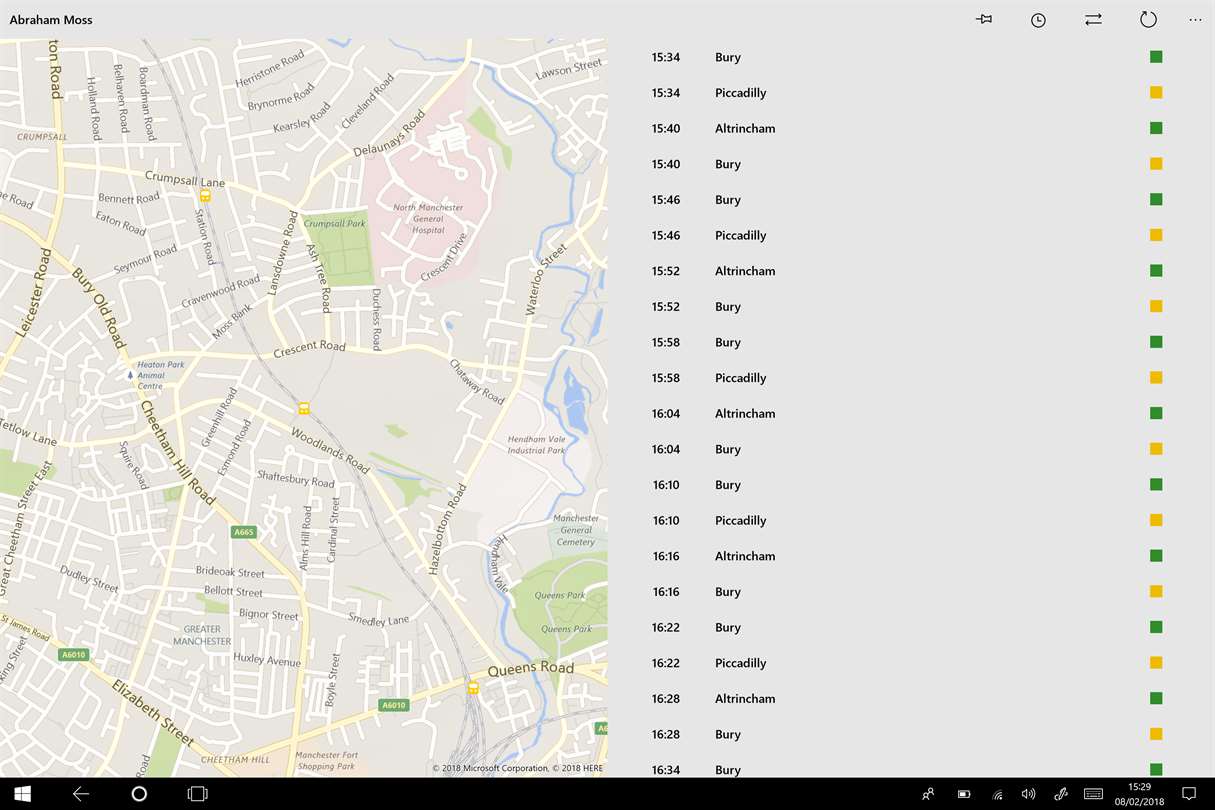
Task: Open the Windows Start menu
Action: 22,794
